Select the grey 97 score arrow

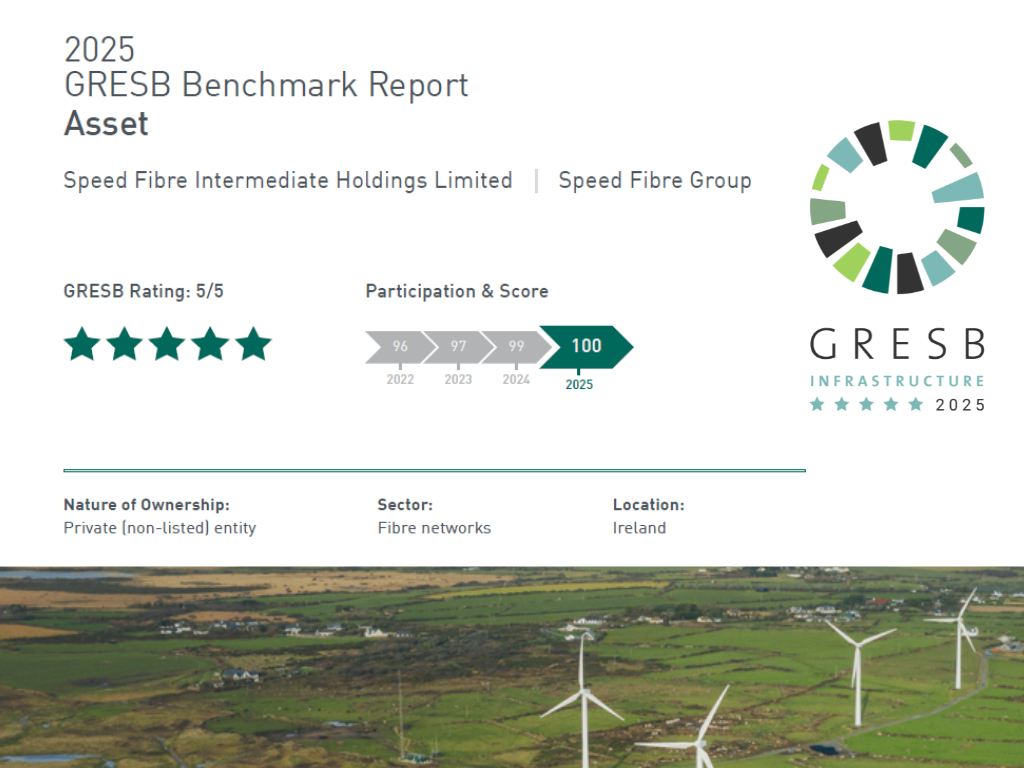457,347
